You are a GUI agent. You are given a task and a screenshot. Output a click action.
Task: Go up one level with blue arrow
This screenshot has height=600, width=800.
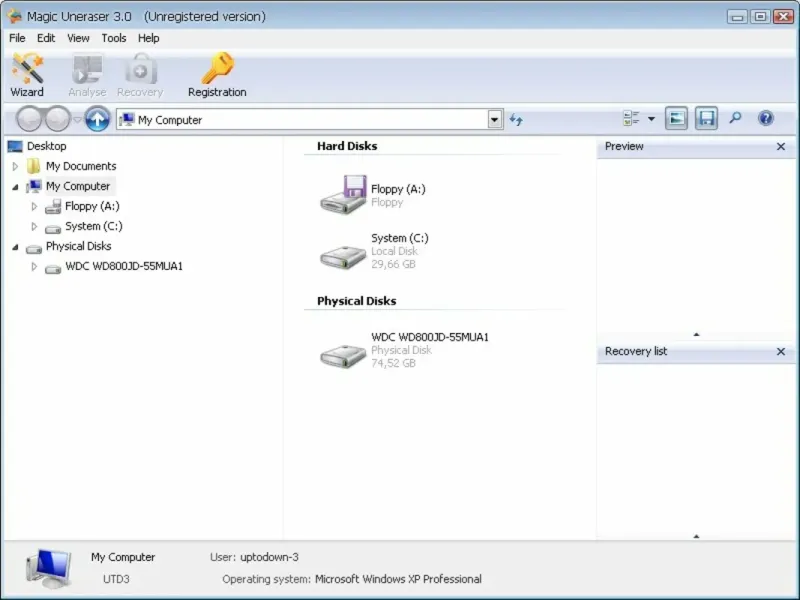point(97,119)
